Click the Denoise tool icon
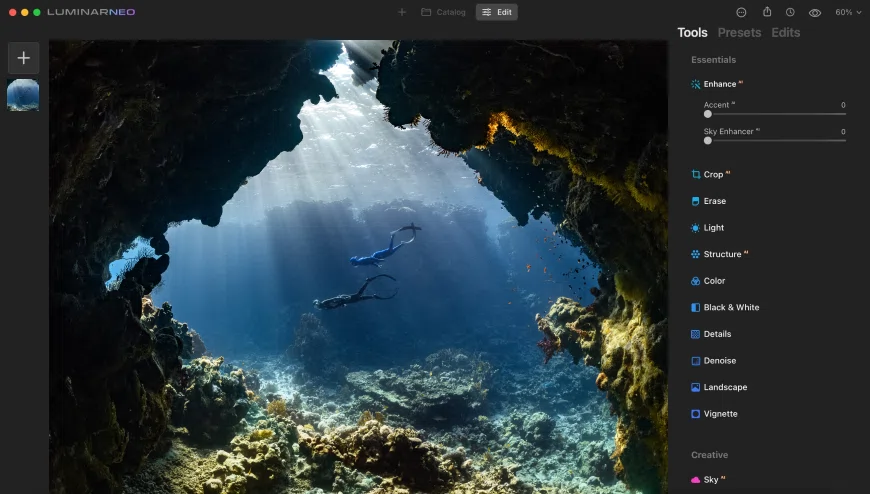This screenshot has height=494, width=870. tap(695, 361)
